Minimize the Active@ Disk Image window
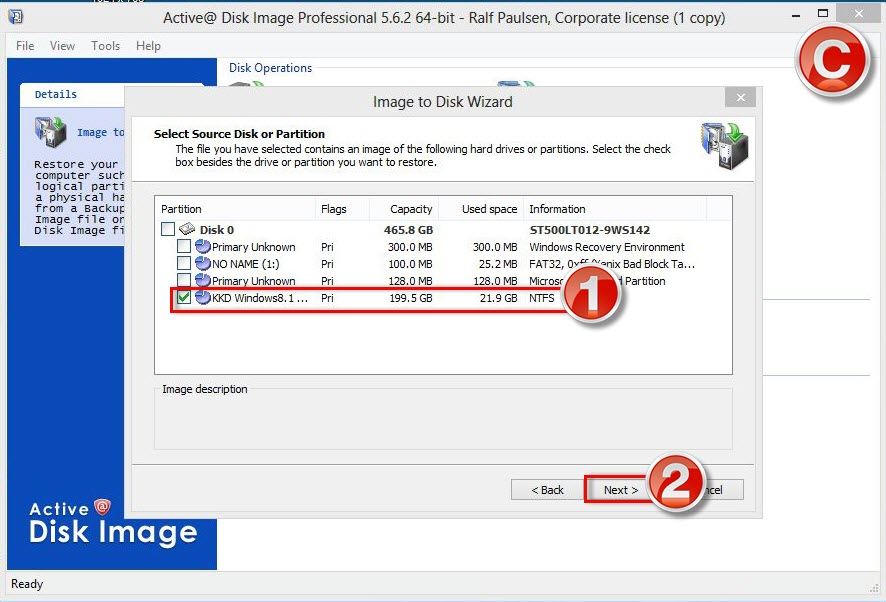The width and height of the screenshot is (886, 602). pyautogui.click(x=796, y=14)
